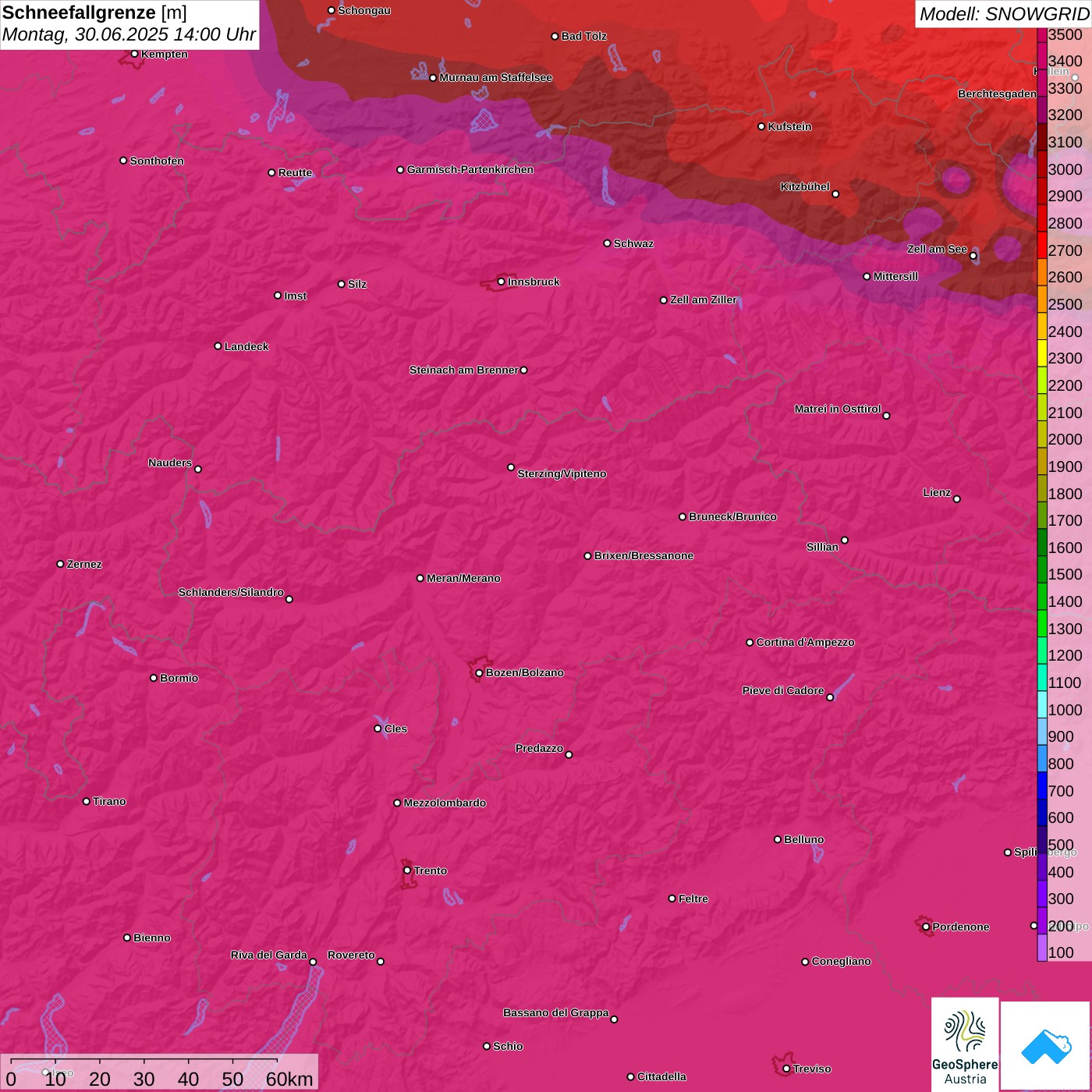
Task: Click the Cles label
Action: click(x=395, y=729)
